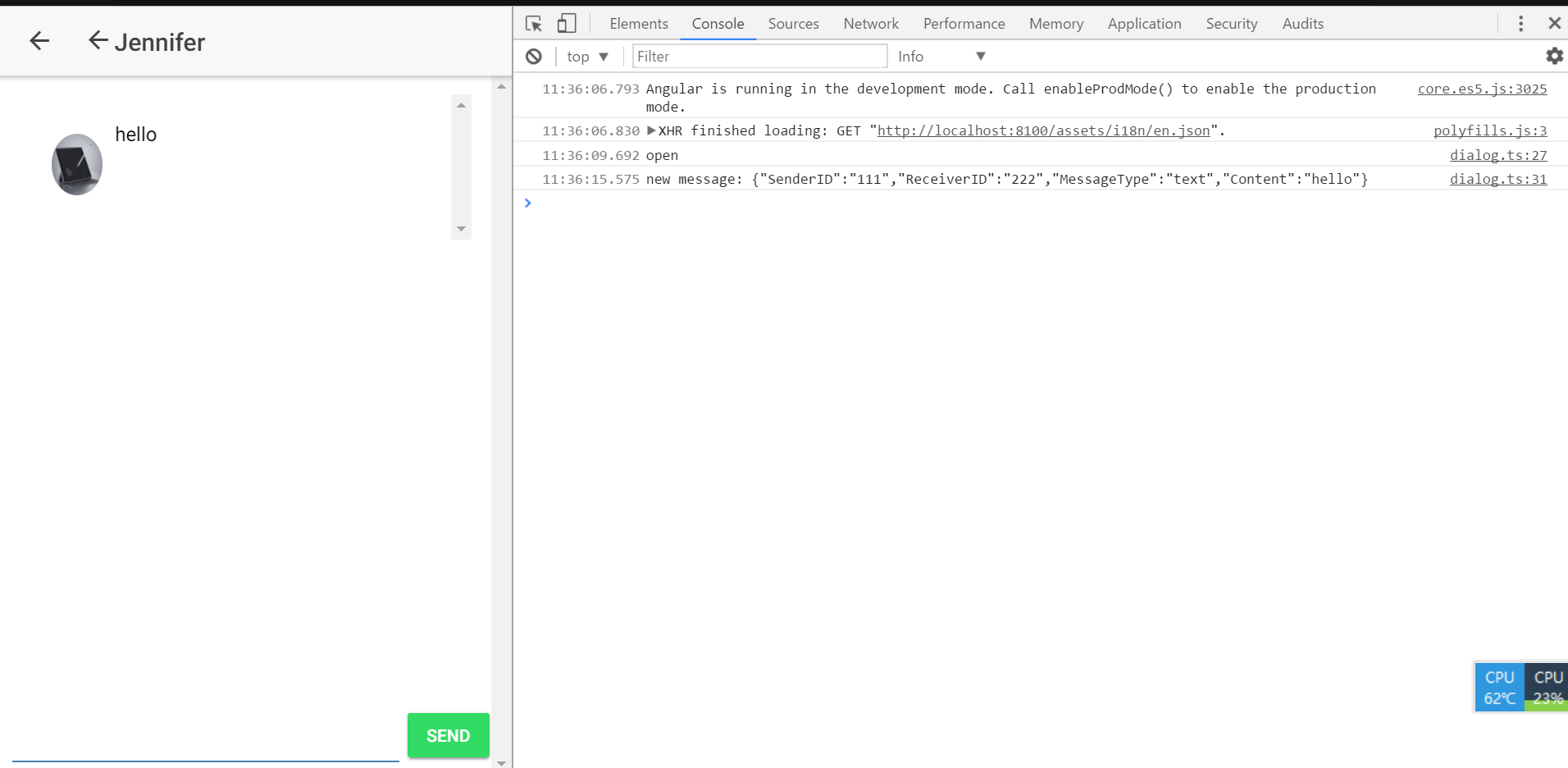This screenshot has height=768, width=1568.
Task: Follow the en.json asset URL
Action: [1042, 130]
